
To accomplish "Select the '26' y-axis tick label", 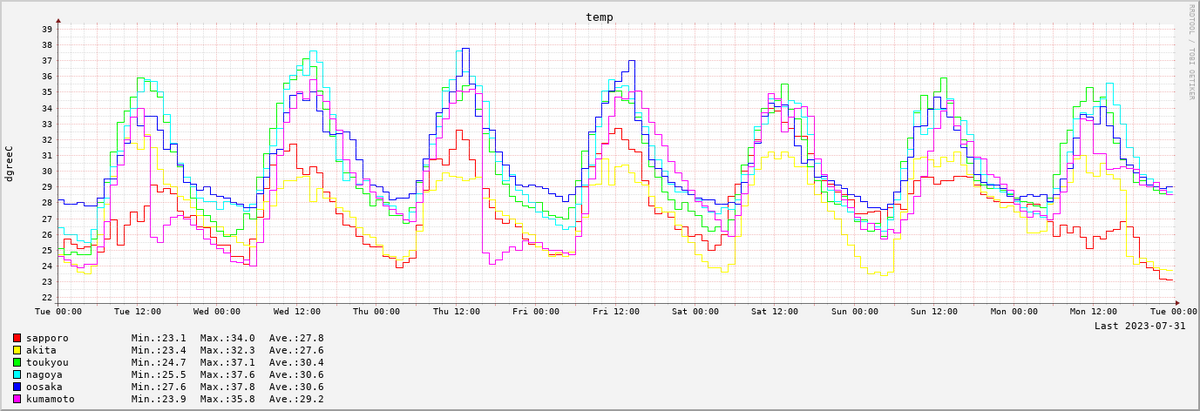I will [47, 234].
